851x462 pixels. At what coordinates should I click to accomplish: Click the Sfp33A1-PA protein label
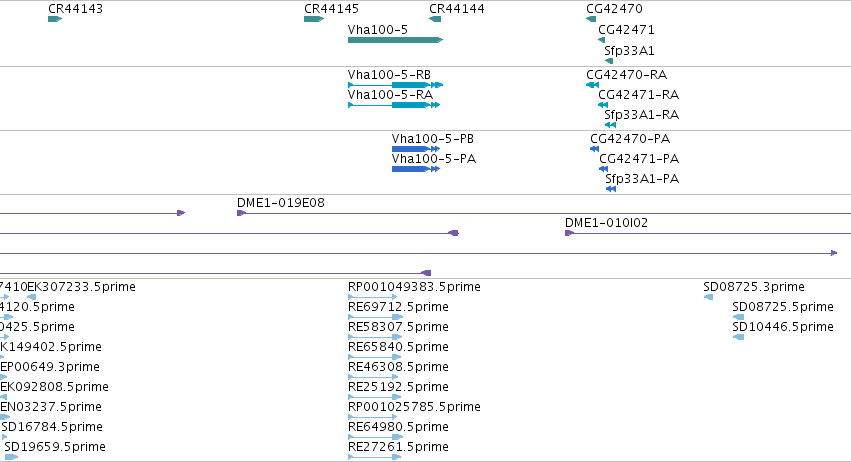642,179
